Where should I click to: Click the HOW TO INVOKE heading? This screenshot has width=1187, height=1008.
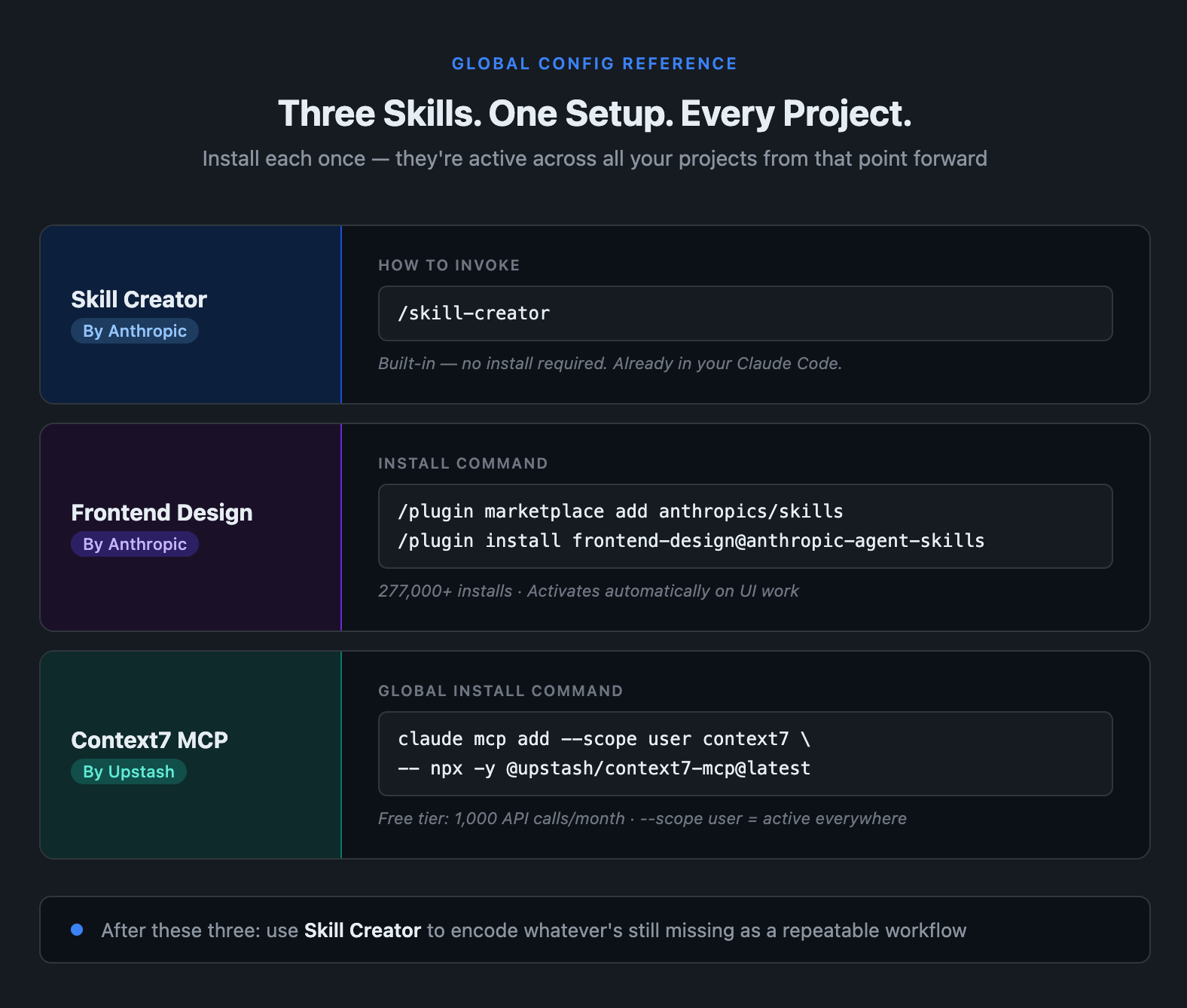[x=449, y=265]
